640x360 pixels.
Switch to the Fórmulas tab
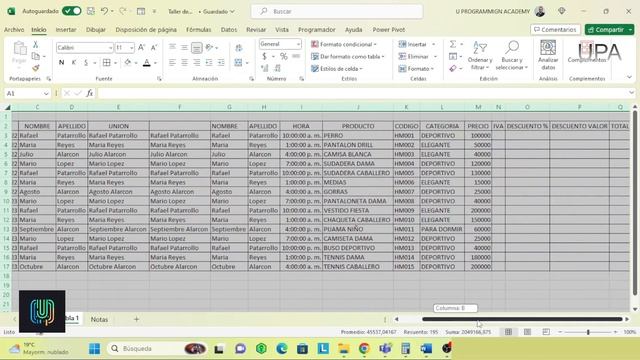198,30
